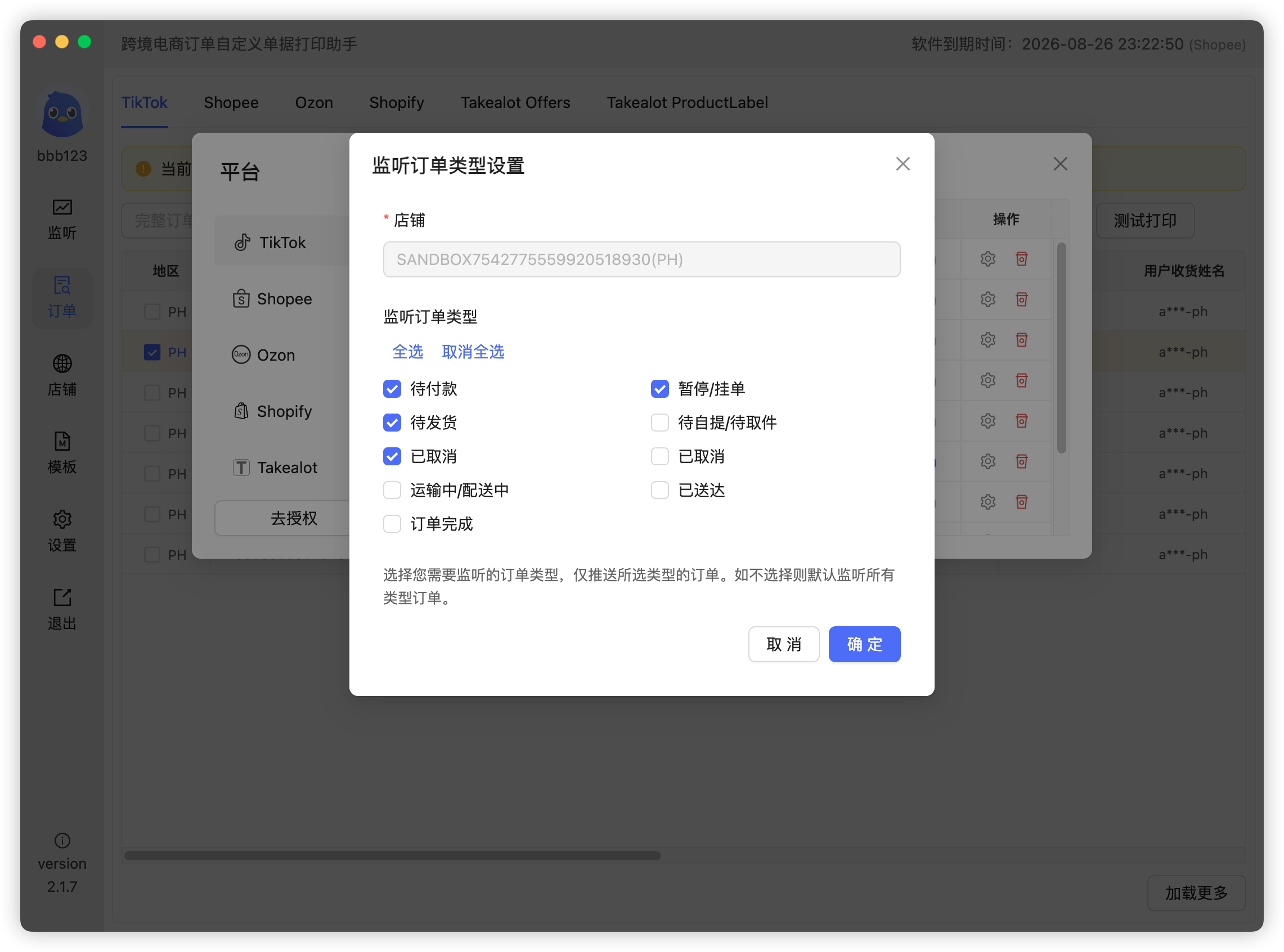1284x952 pixels.
Task: Click gear icon in third operations row
Action: (x=988, y=339)
